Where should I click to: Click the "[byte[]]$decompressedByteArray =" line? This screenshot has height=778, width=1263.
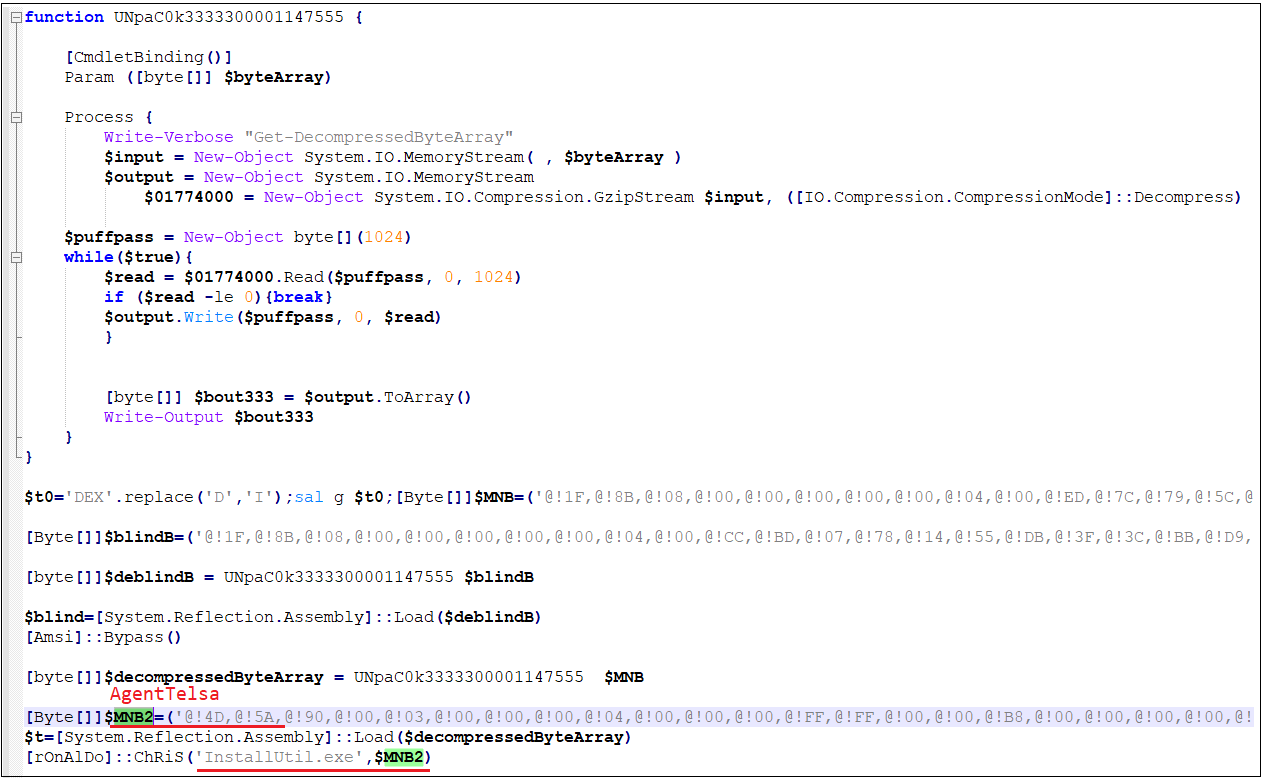(x=334, y=677)
